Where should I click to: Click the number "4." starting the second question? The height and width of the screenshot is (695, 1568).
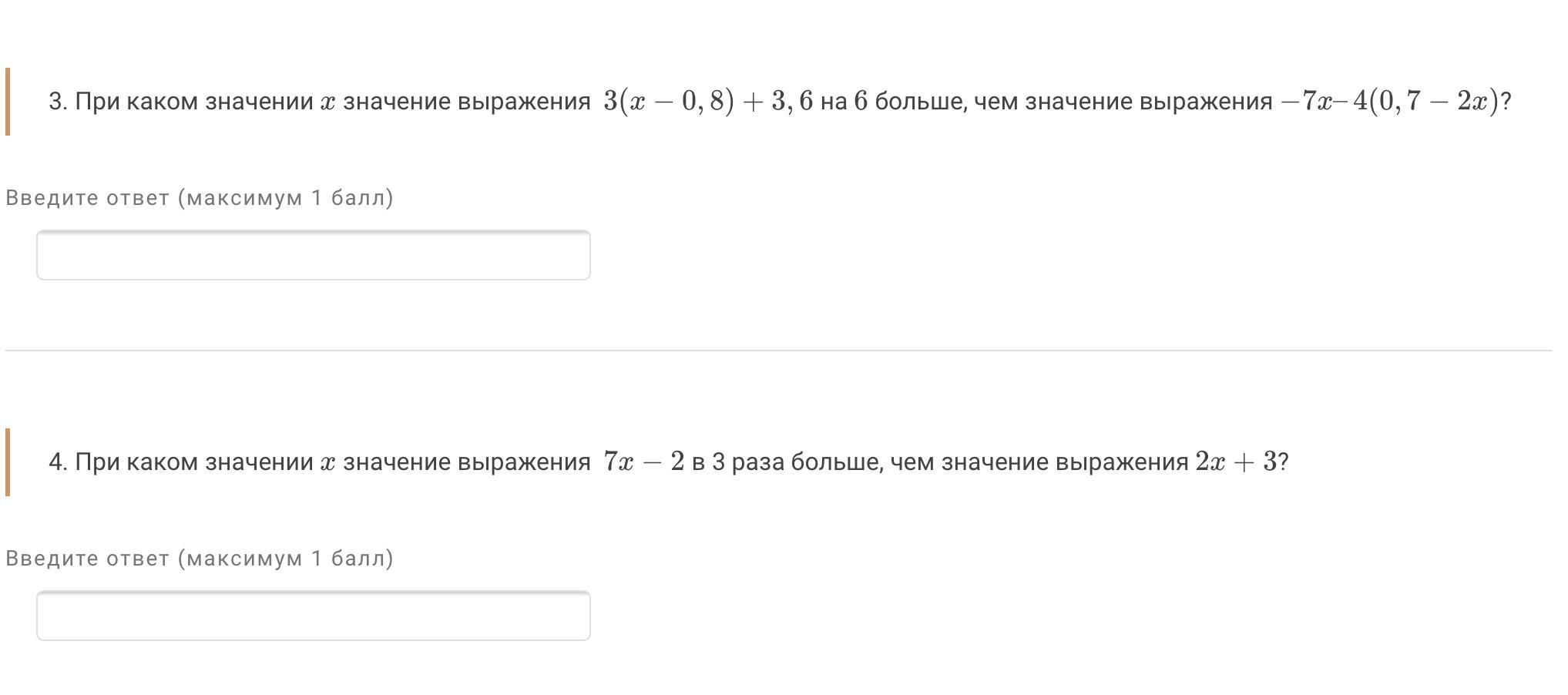coord(58,462)
